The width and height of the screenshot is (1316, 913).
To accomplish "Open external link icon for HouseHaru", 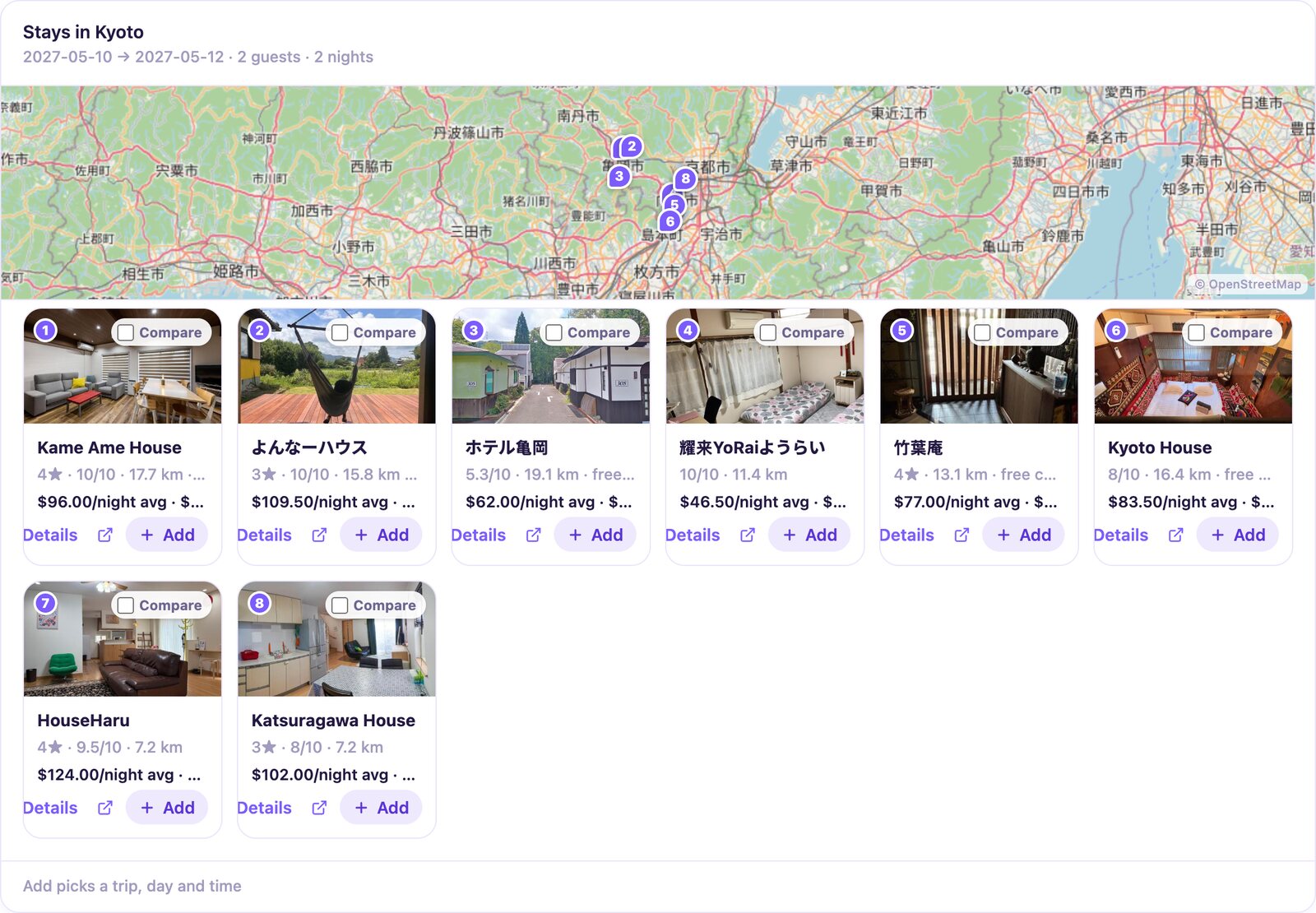I will [105, 808].
